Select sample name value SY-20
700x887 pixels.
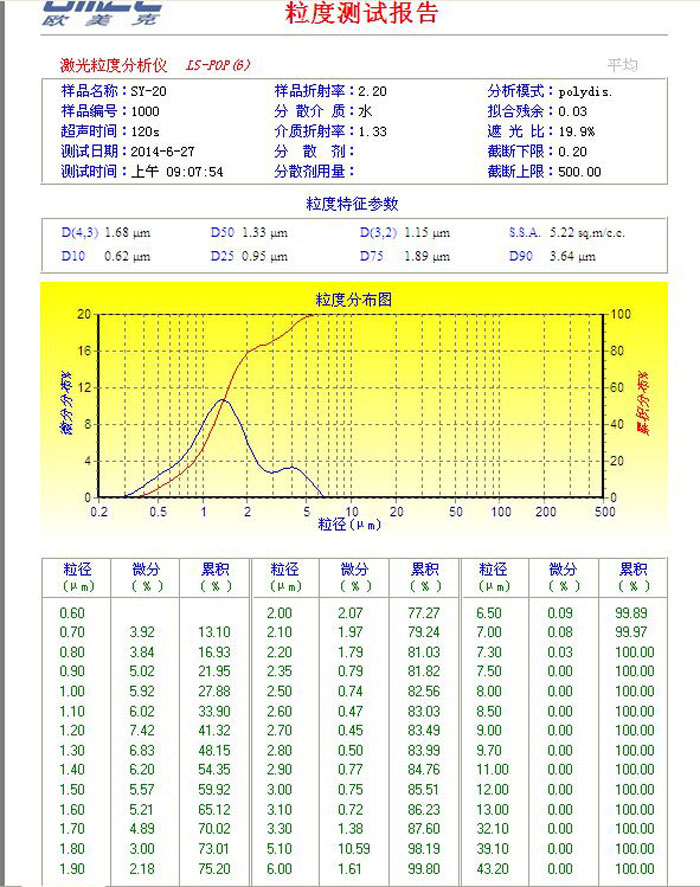[x=149, y=91]
